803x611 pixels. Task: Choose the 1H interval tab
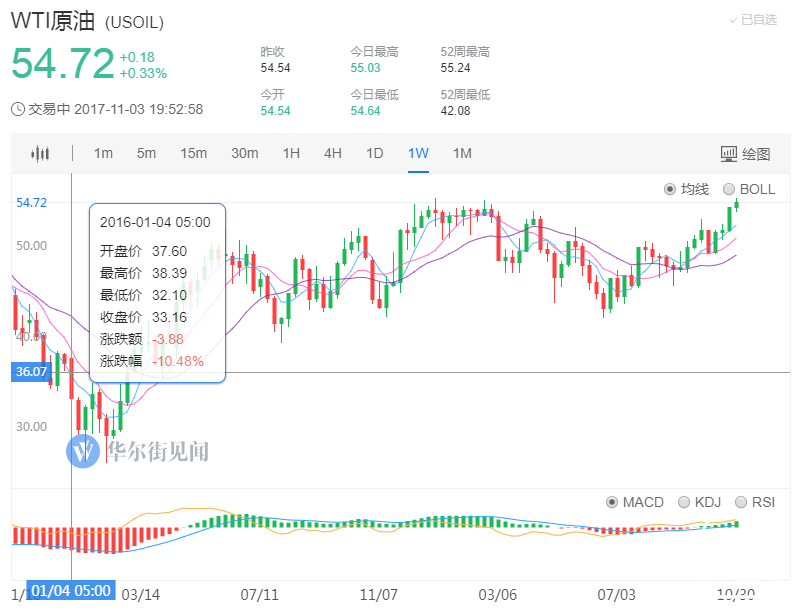click(291, 153)
